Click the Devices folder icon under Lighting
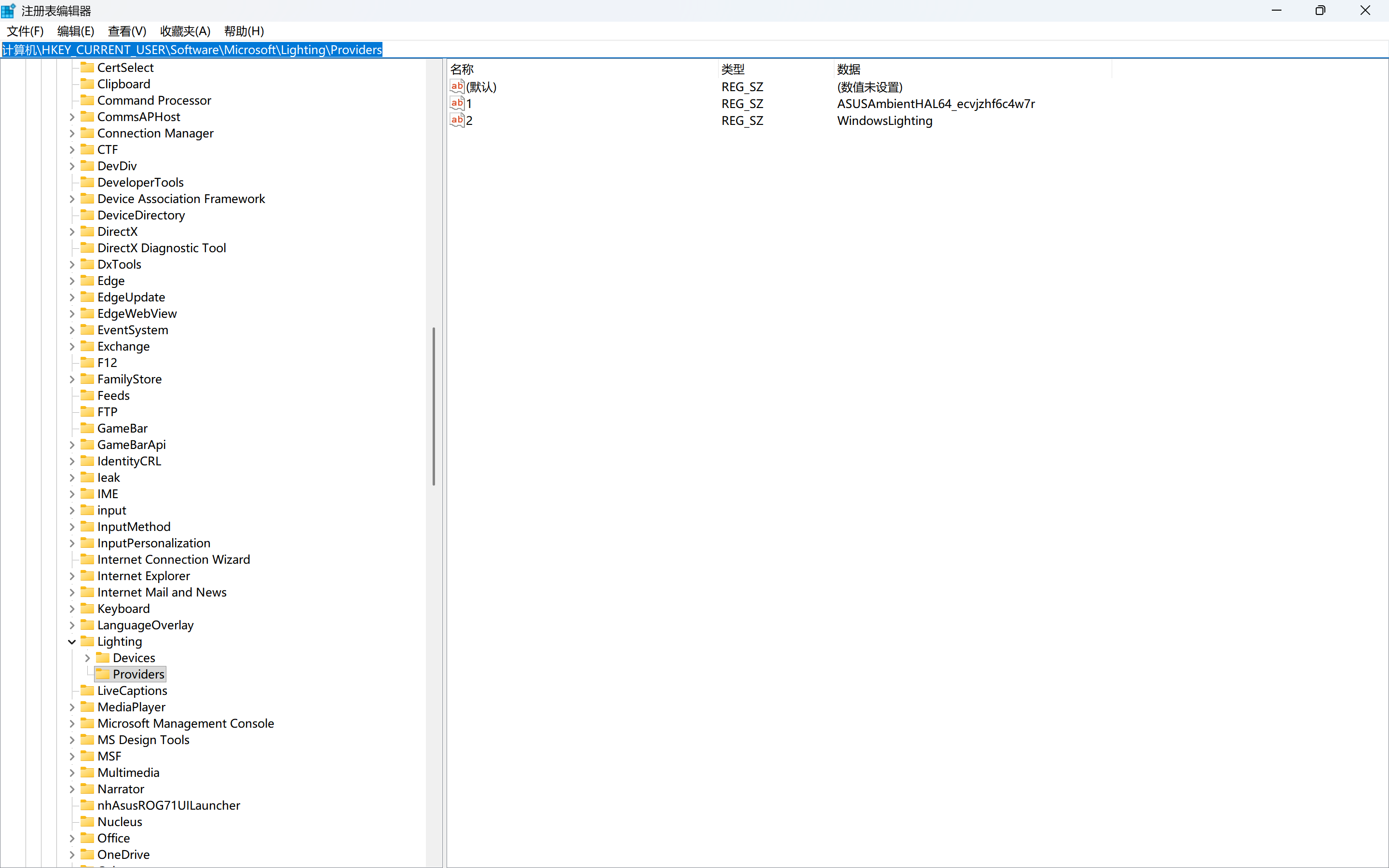The height and width of the screenshot is (868, 1389). [x=103, y=657]
